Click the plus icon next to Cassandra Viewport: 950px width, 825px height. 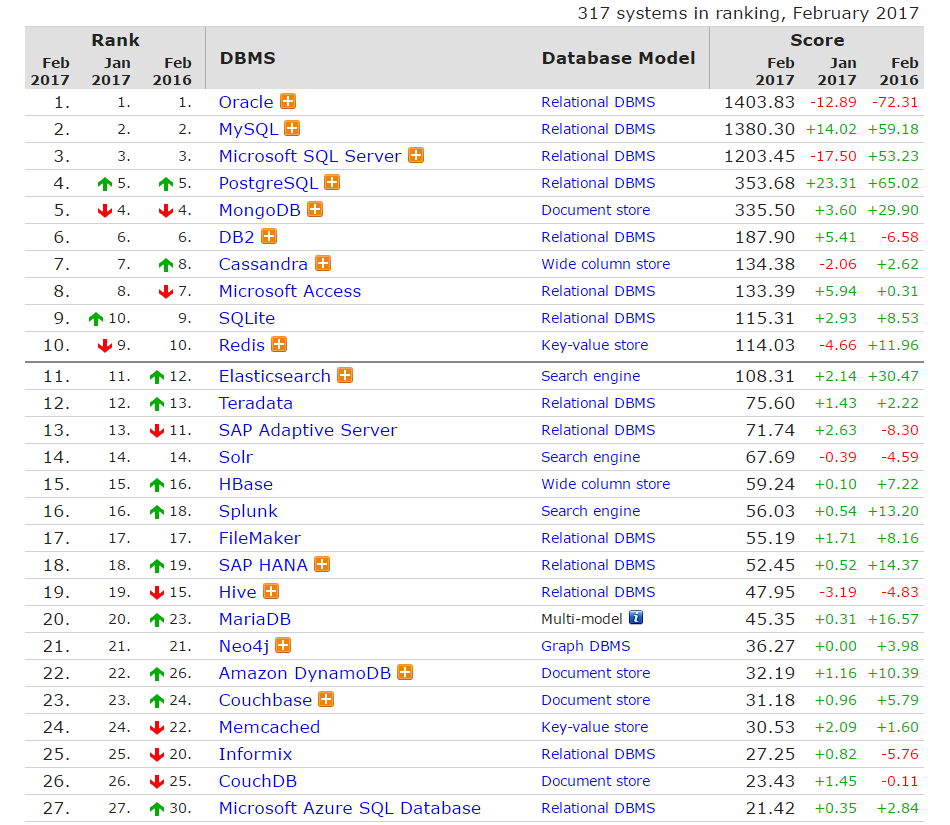click(324, 263)
